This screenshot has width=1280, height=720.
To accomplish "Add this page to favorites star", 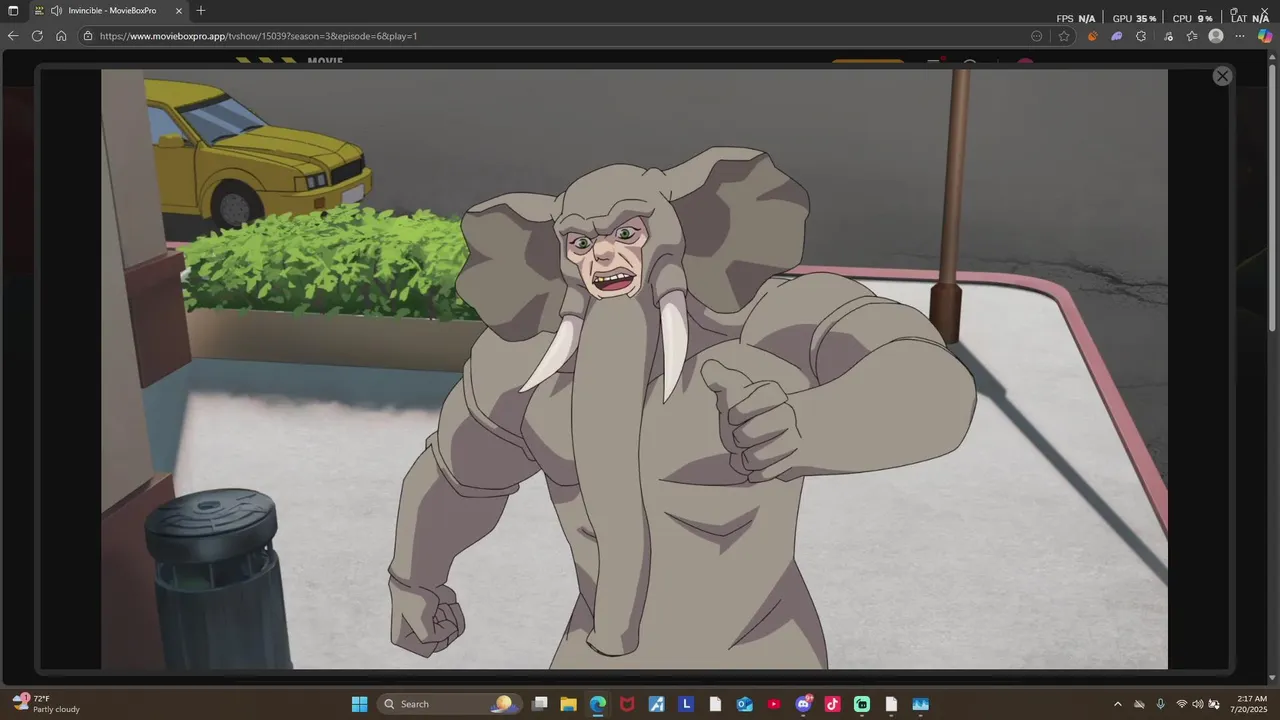I will pyautogui.click(x=1064, y=36).
